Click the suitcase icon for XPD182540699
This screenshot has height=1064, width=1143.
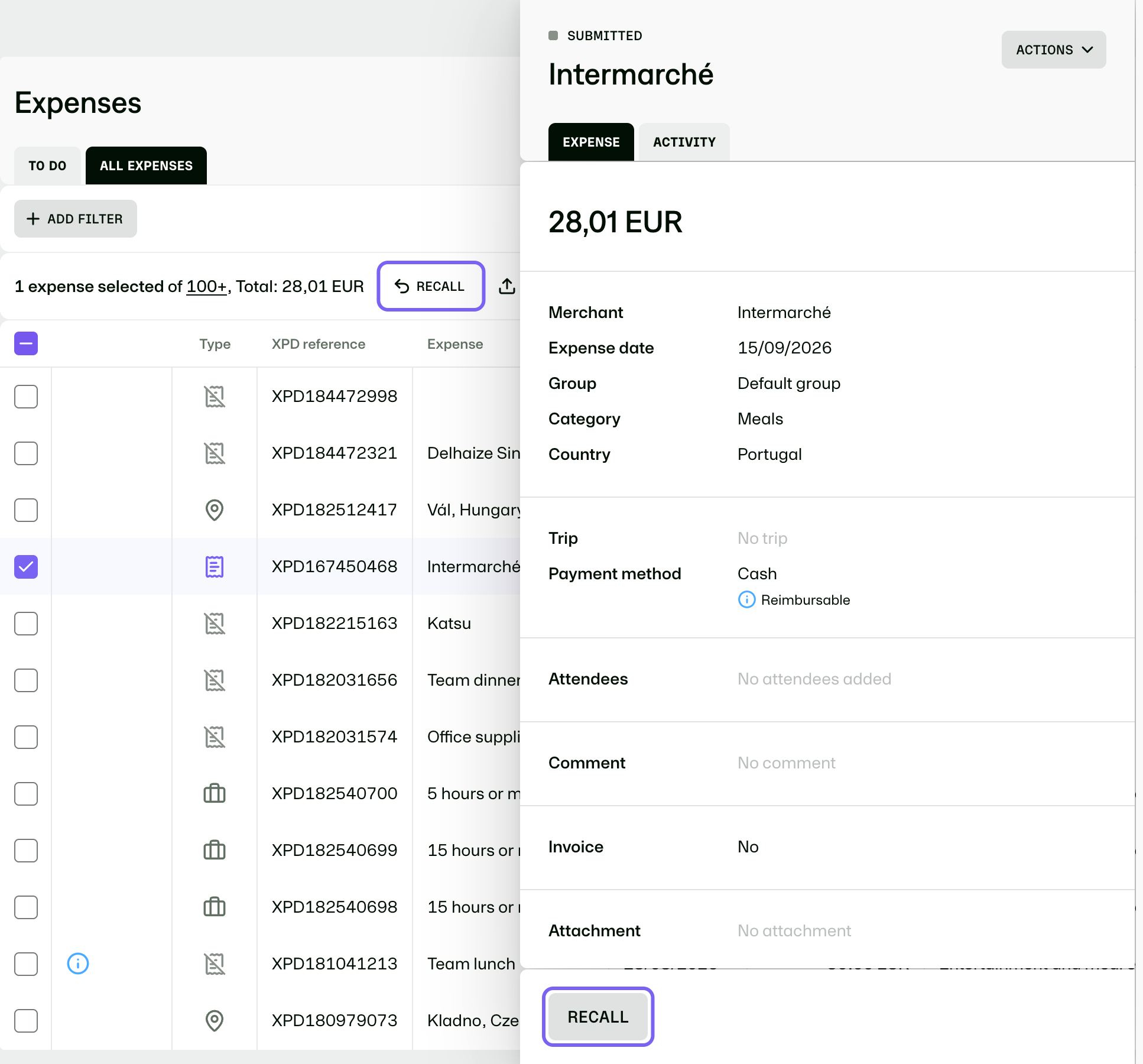215,850
